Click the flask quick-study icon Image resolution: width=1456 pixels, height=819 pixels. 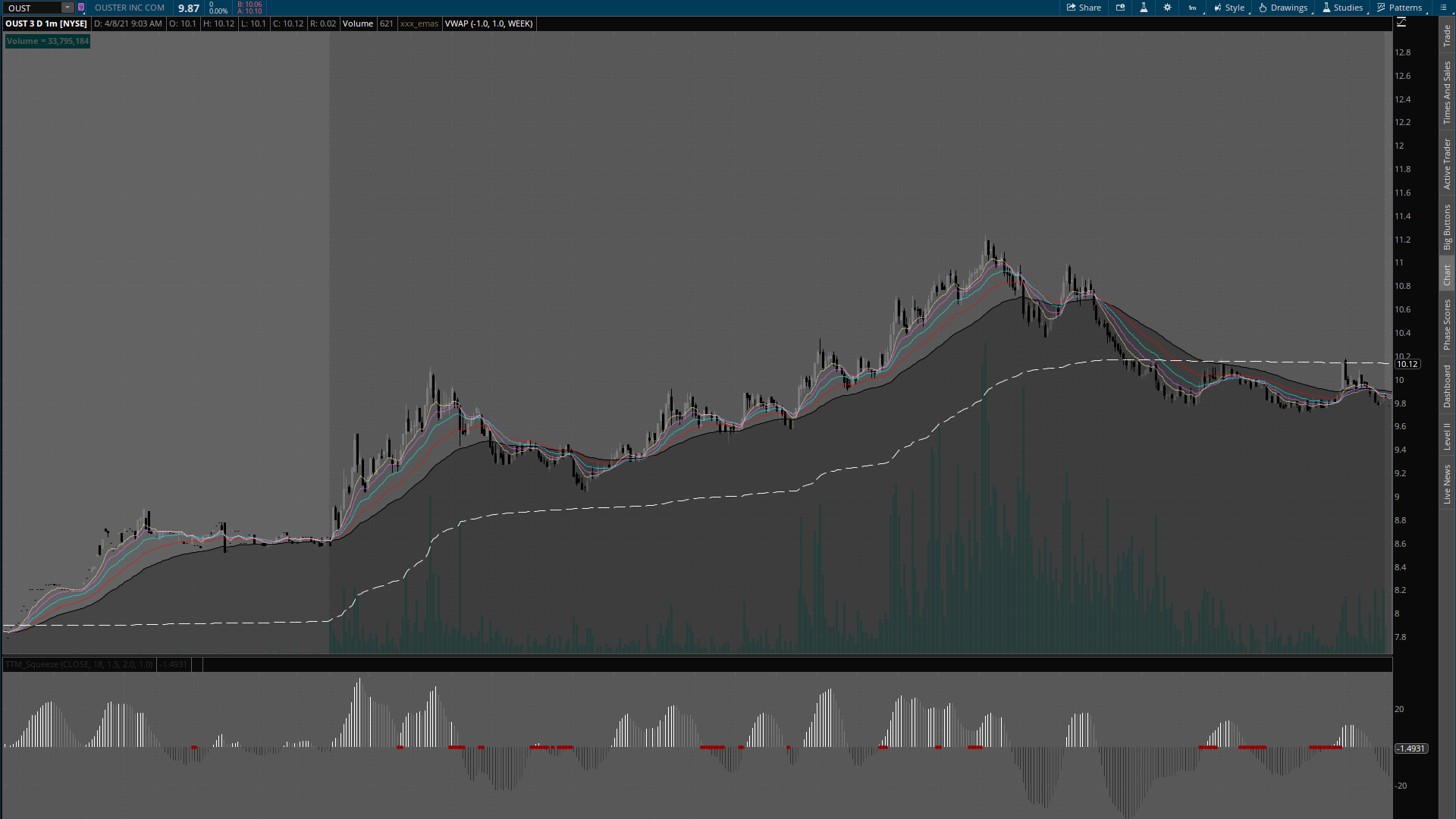1144,8
